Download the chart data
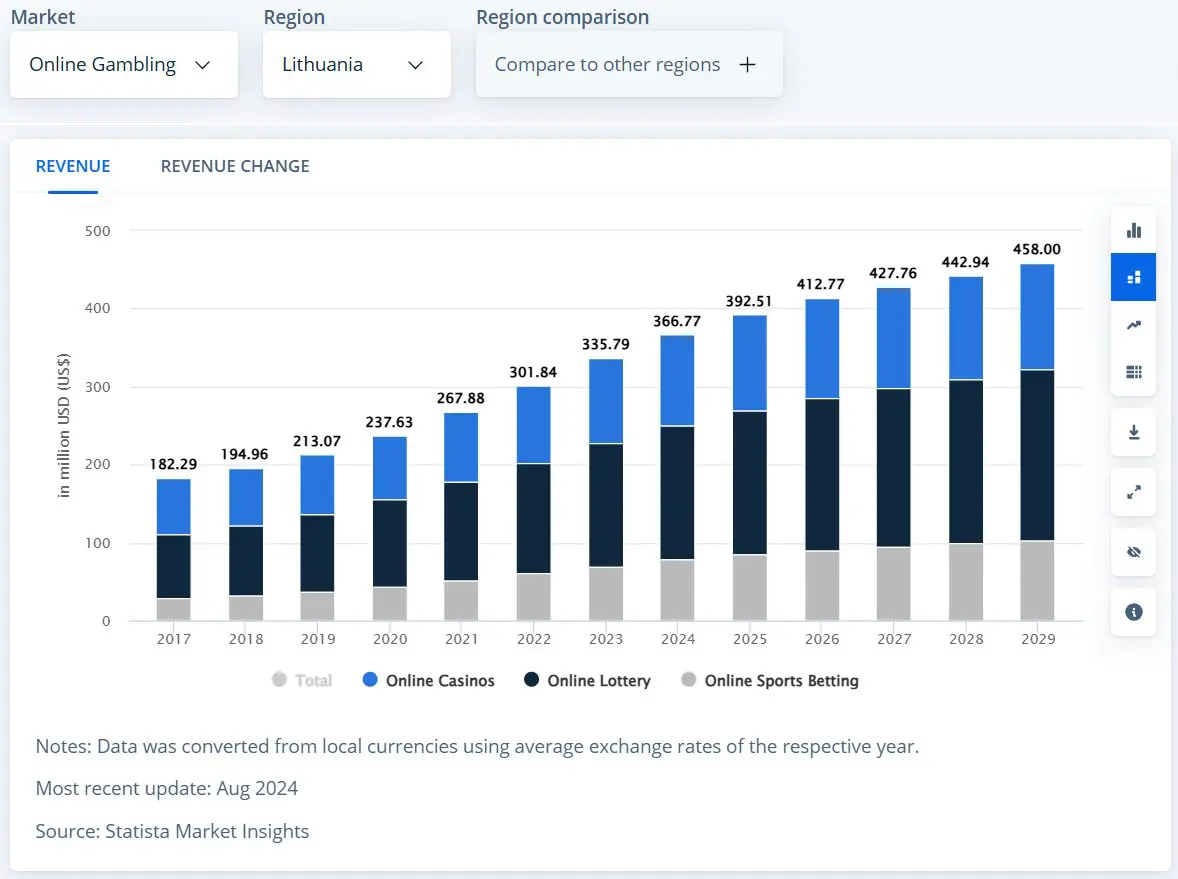Image resolution: width=1178 pixels, height=879 pixels. pos(1133,432)
